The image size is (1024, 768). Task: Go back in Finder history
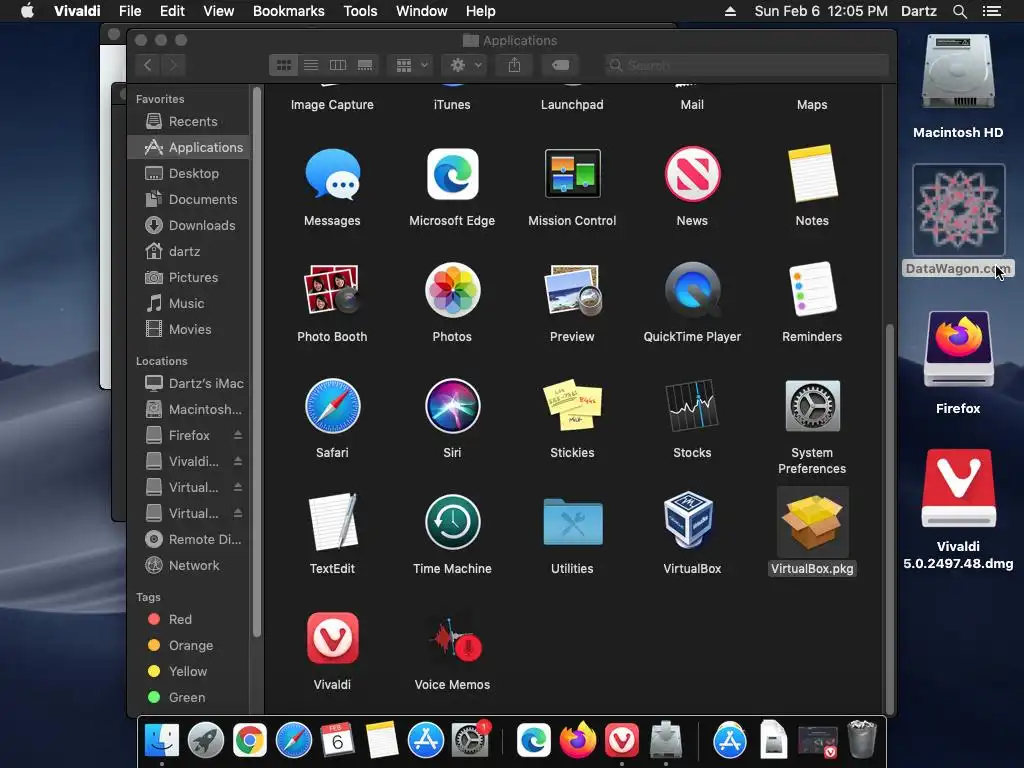[x=148, y=65]
